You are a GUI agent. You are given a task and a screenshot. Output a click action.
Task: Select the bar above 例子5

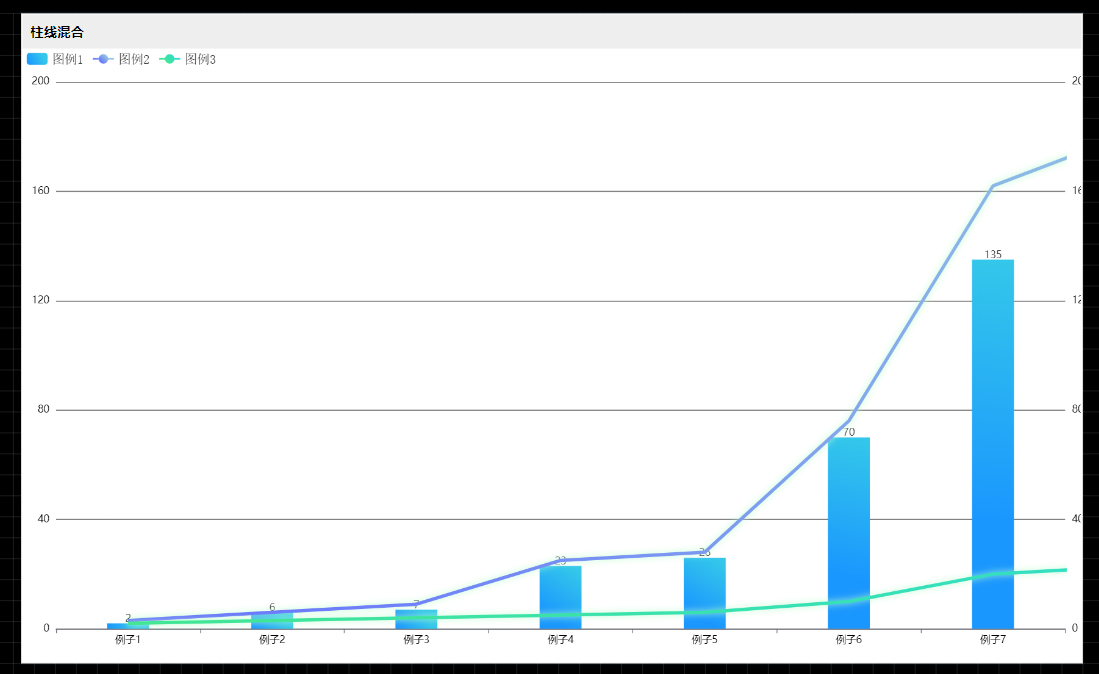pyautogui.click(x=704, y=595)
